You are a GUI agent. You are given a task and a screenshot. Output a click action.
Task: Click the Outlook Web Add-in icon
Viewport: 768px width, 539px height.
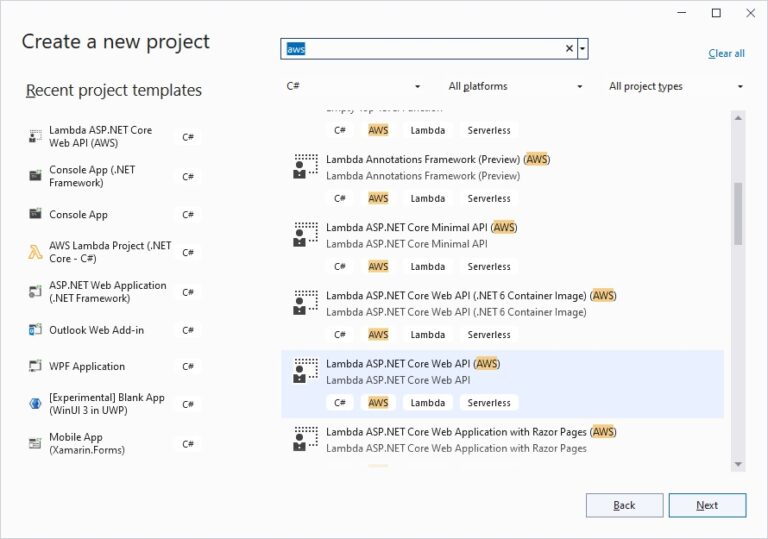tap(36, 330)
